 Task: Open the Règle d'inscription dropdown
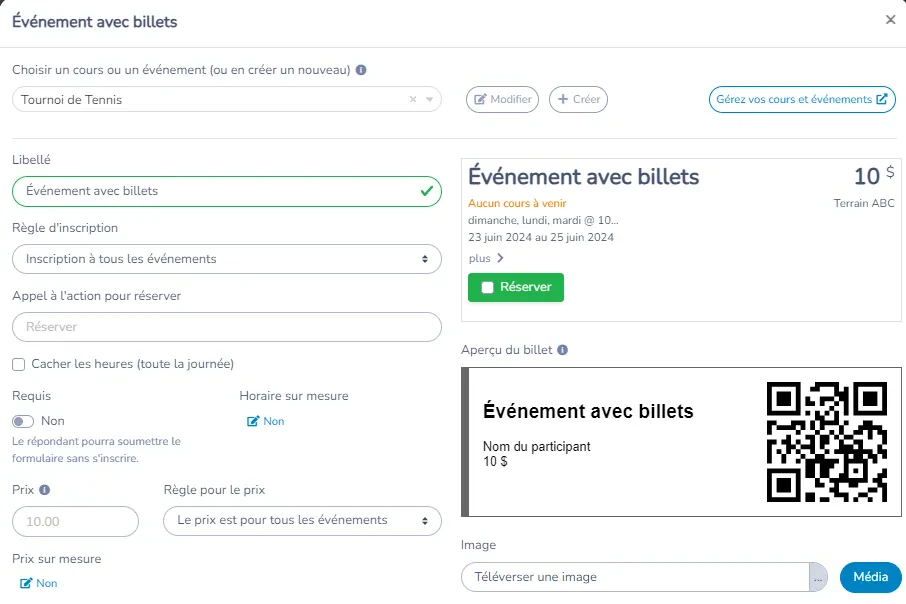(226, 259)
